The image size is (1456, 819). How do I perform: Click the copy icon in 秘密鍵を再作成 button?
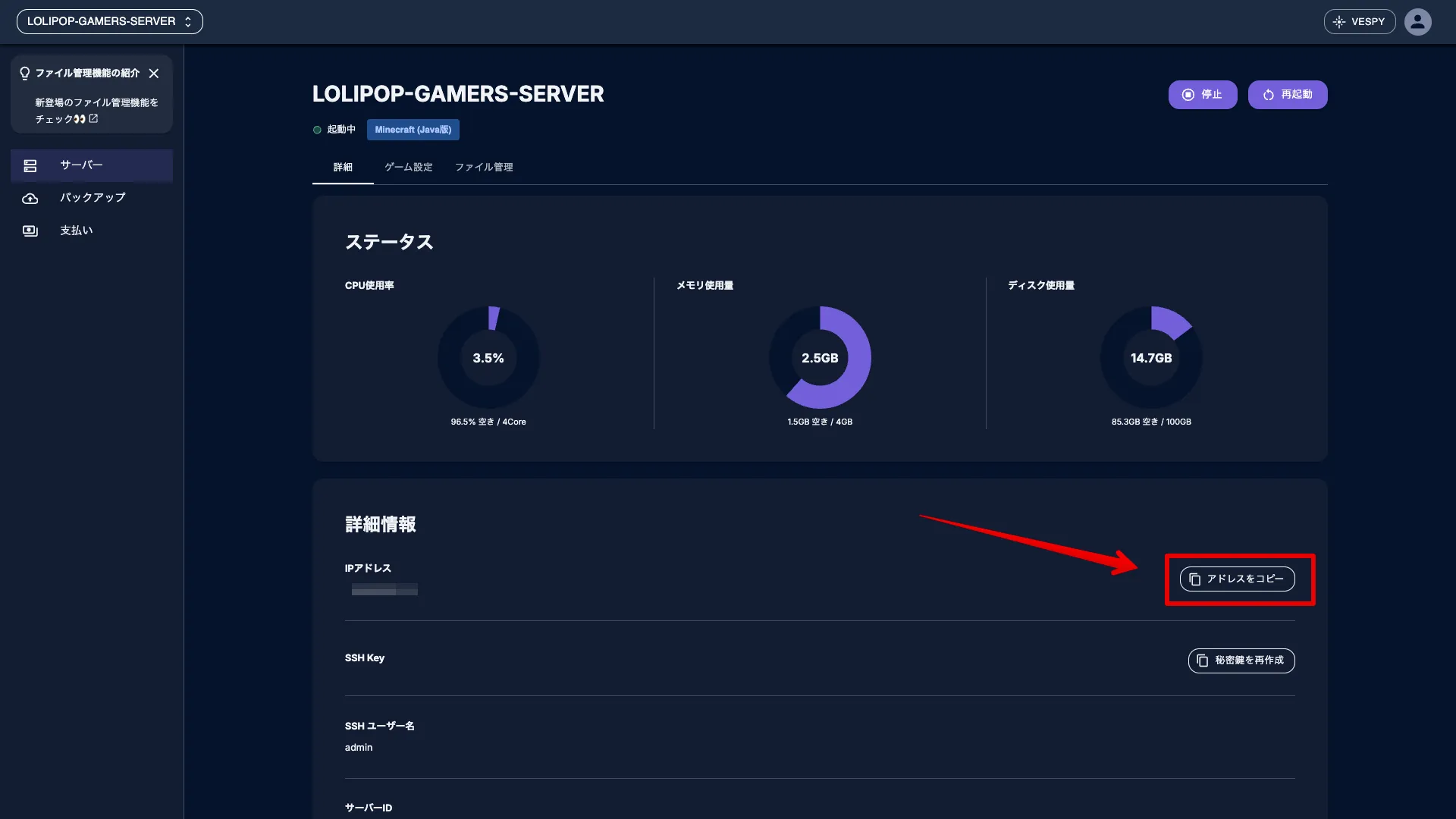(x=1203, y=661)
